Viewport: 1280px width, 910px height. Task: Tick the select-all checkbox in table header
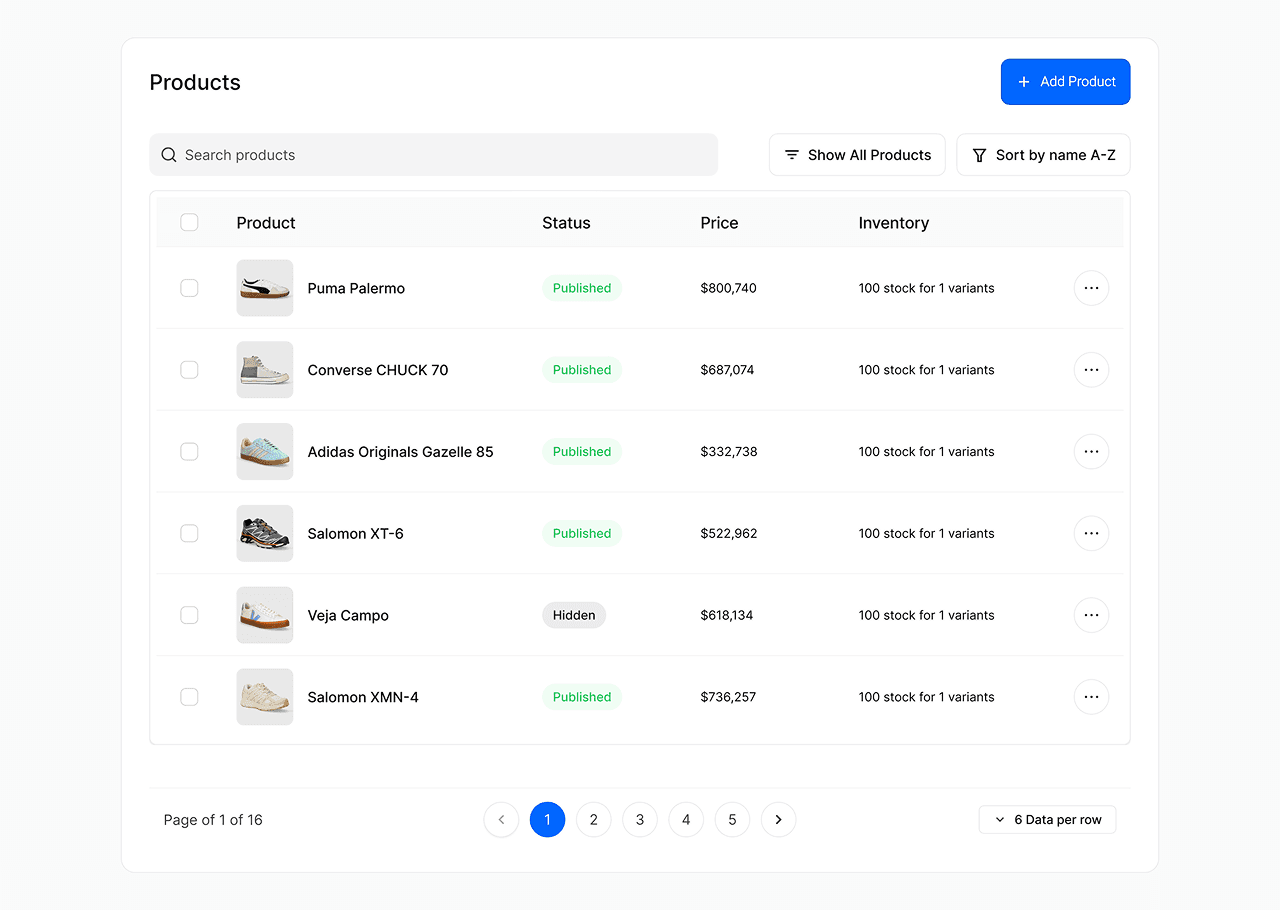click(189, 222)
